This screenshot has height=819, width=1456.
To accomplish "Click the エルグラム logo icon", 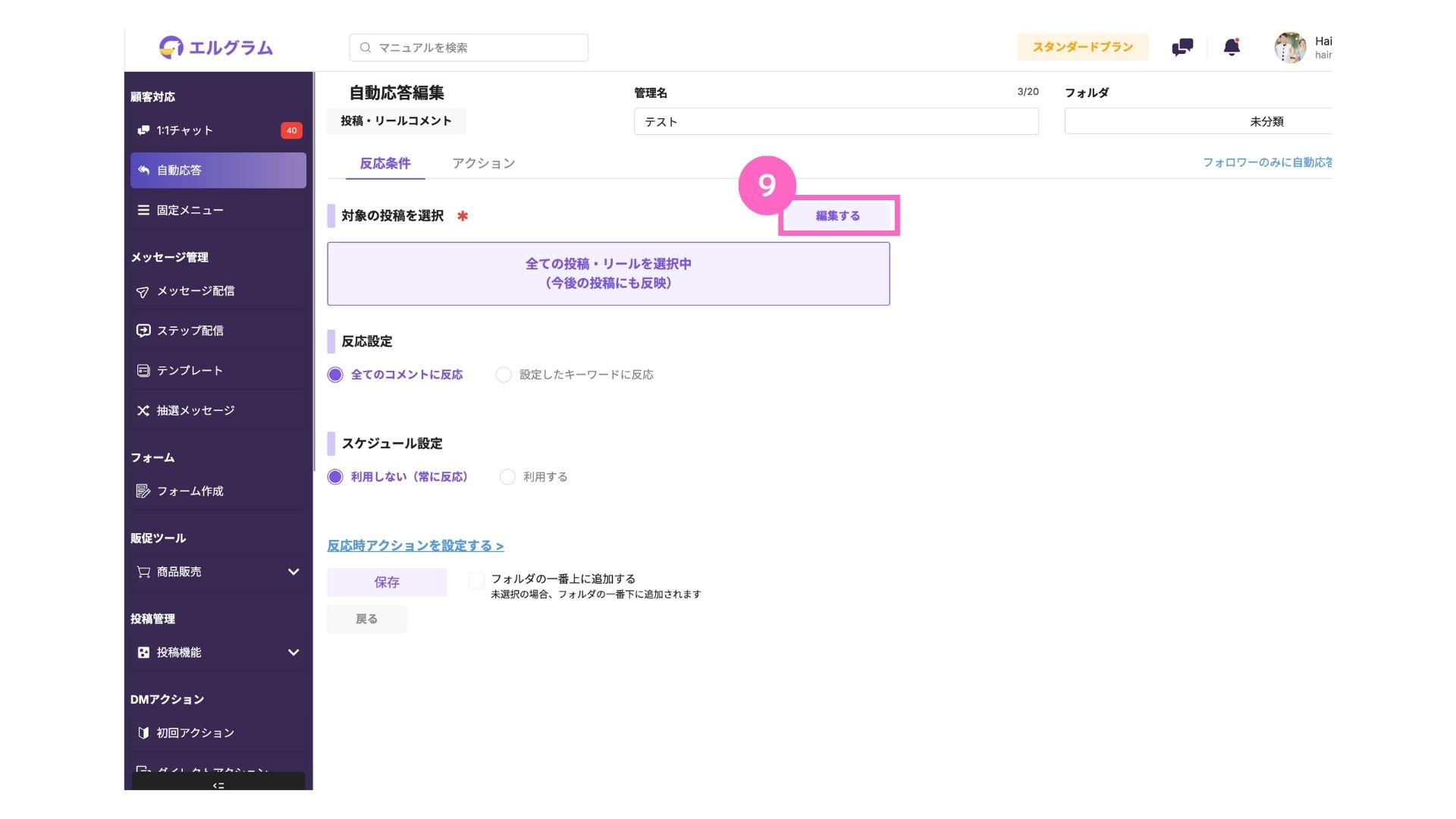I will tap(171, 47).
